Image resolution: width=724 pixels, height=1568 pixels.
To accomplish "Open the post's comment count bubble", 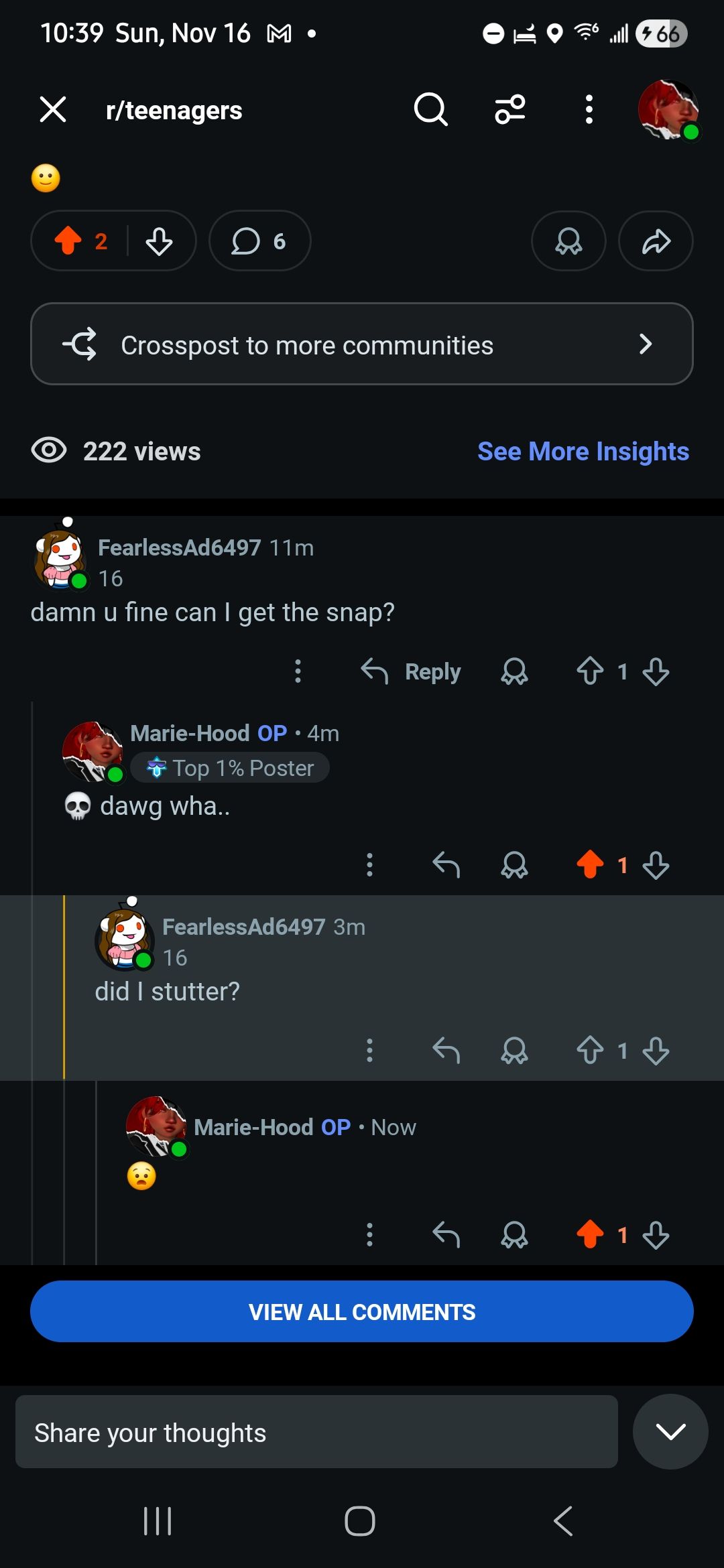I will [259, 241].
